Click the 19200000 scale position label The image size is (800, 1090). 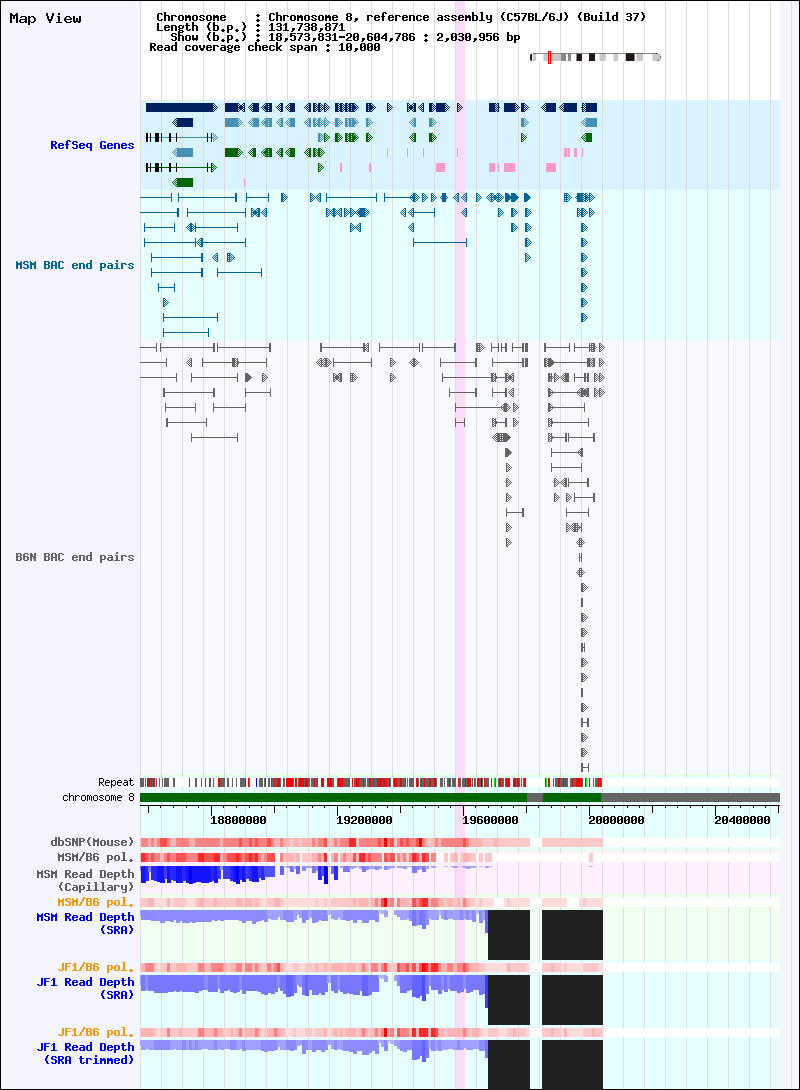(364, 820)
